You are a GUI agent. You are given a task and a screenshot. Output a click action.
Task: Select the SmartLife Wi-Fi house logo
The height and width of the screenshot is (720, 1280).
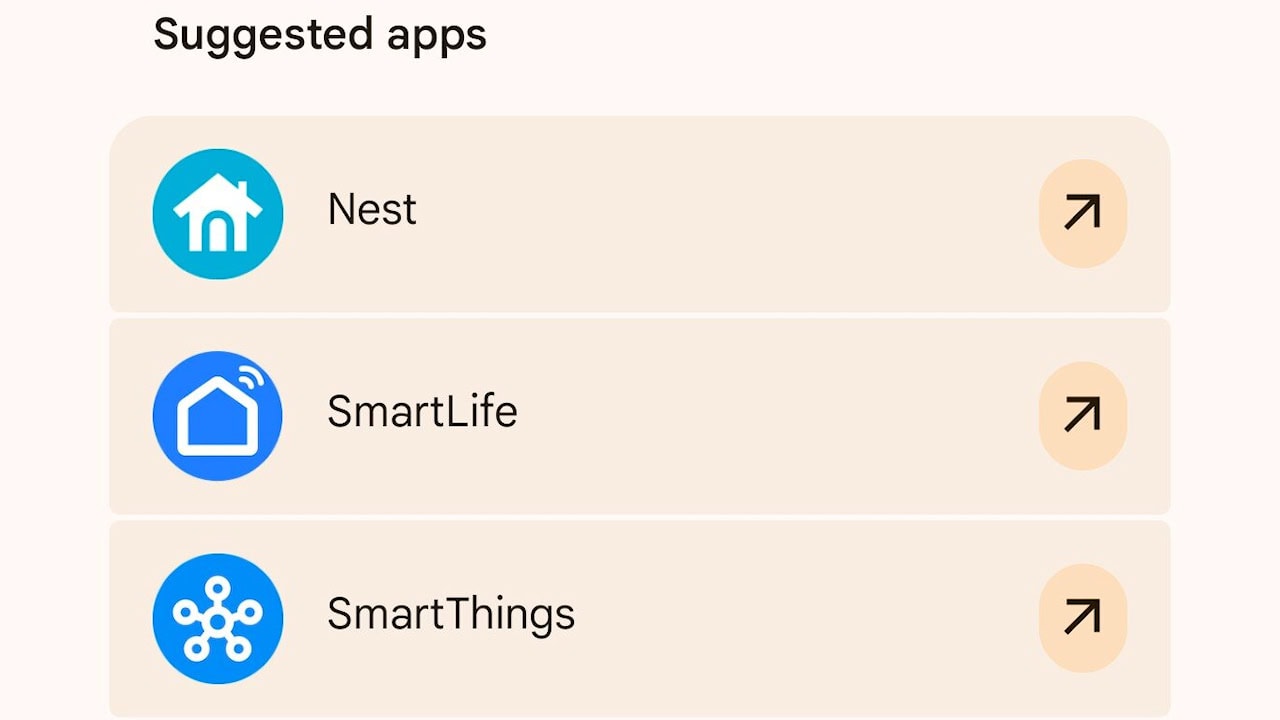[x=218, y=416]
